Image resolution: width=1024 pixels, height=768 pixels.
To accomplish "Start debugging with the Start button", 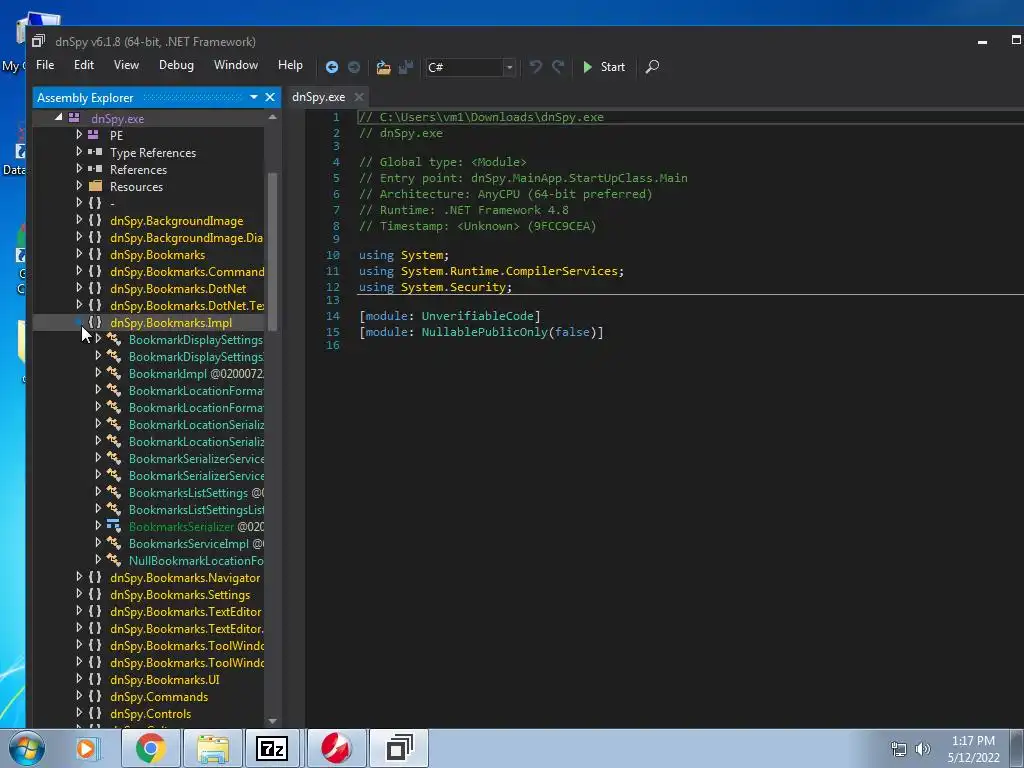I will 604,67.
